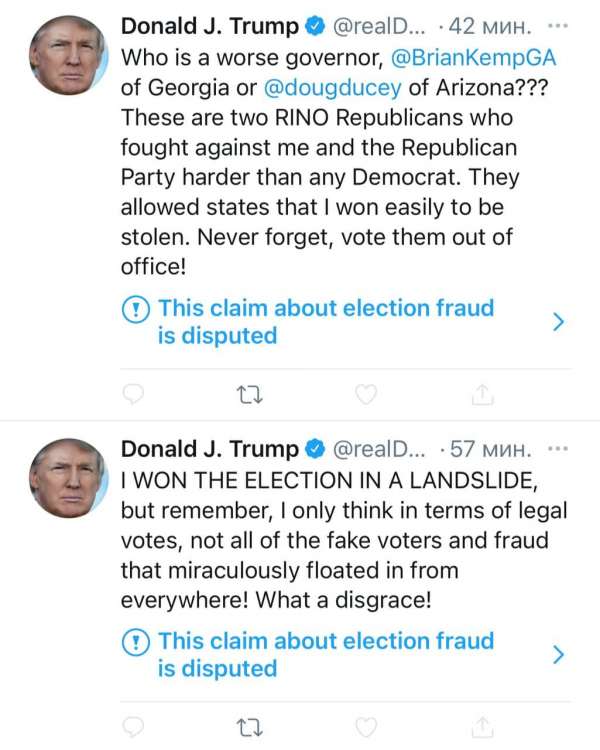
Task: Reply to the LANDSLIDE tweet
Action: click(136, 727)
